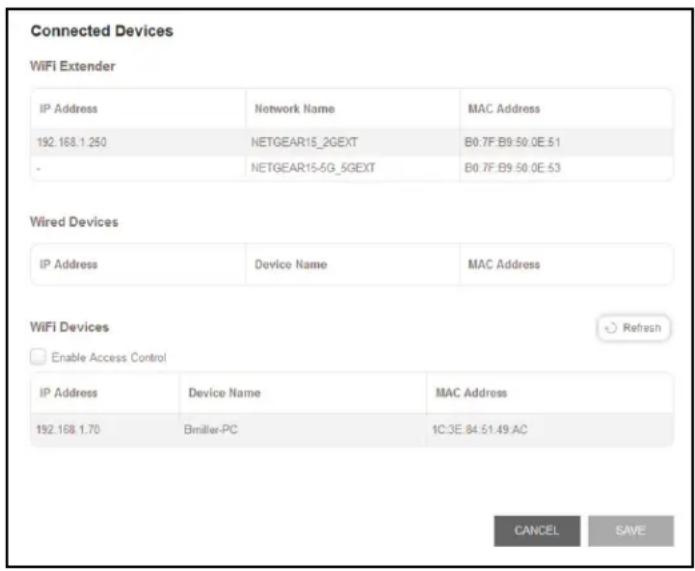Click the Refresh button
The width and height of the screenshot is (695, 571).
point(633,328)
